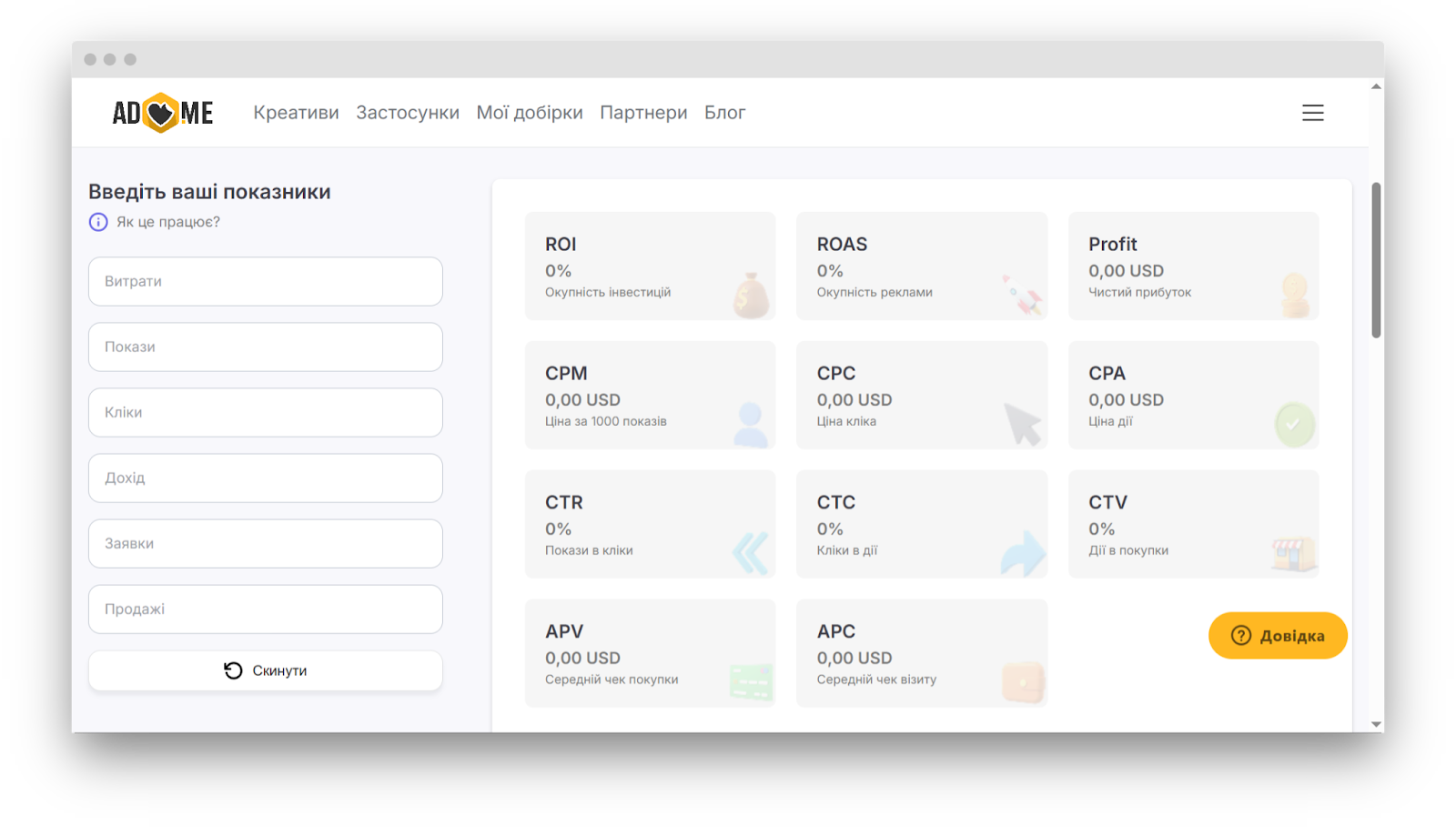Go to Застосунки in navigation
This screenshot has height=835, width=1456.
click(408, 113)
